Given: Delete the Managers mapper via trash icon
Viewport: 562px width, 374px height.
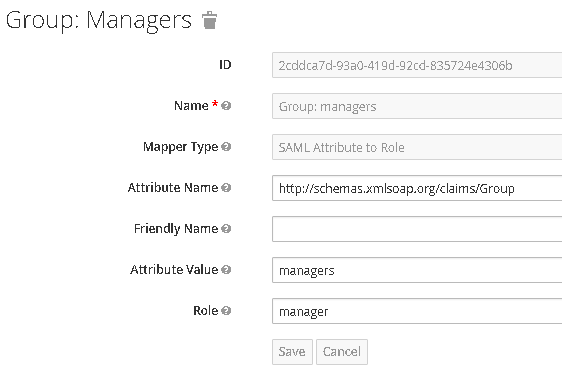Looking at the screenshot, I should pyautogui.click(x=209, y=20).
